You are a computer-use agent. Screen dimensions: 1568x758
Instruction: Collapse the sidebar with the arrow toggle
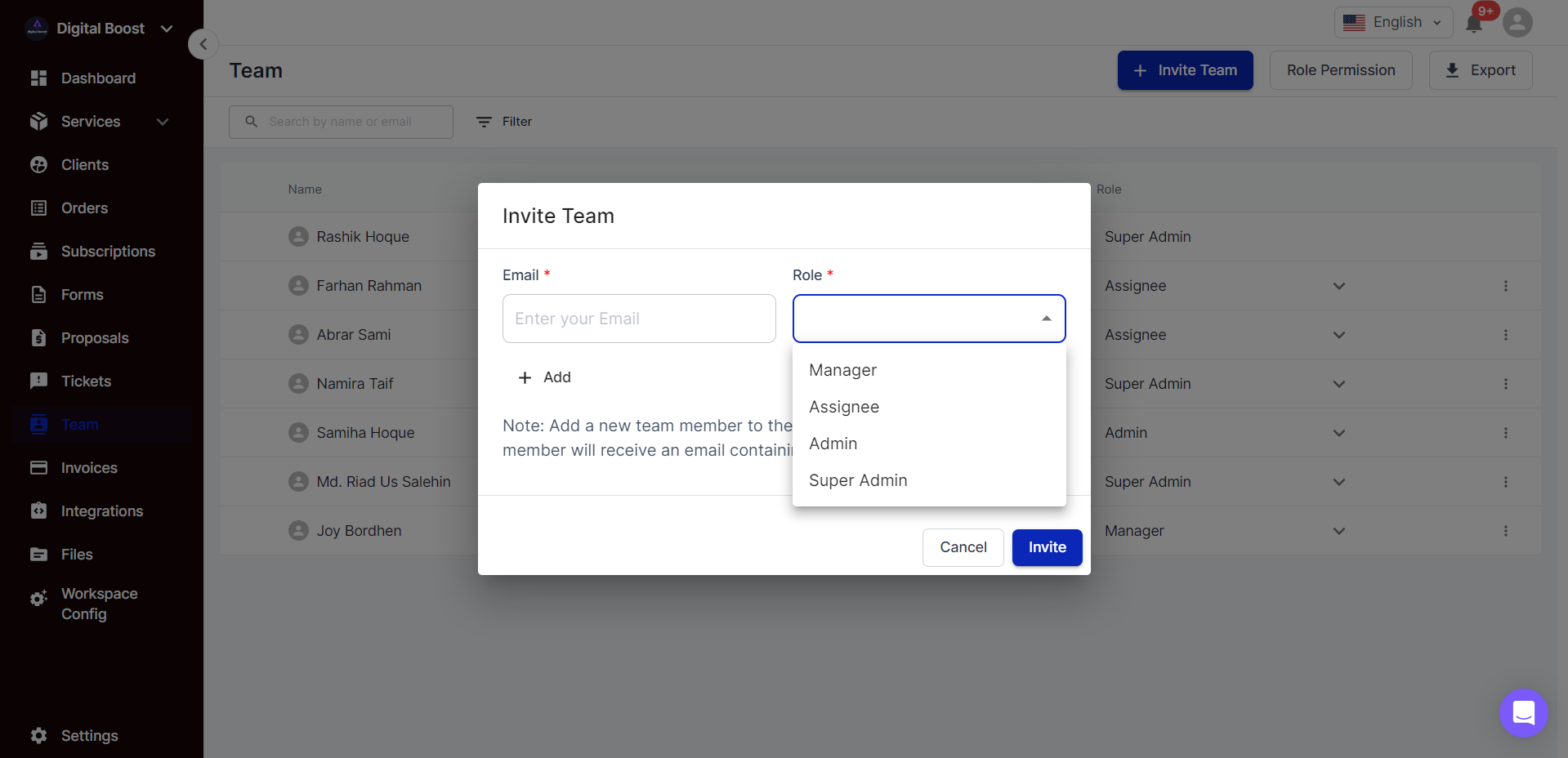203,43
